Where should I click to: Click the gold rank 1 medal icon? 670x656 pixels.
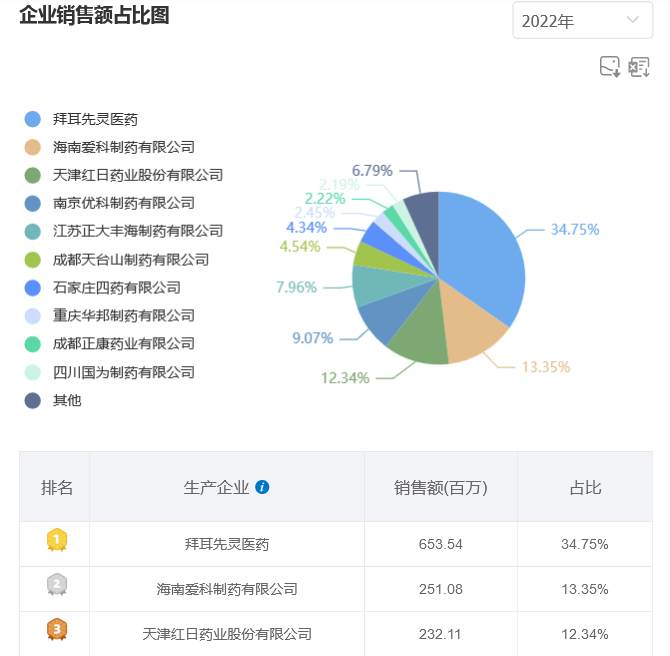click(x=57, y=542)
